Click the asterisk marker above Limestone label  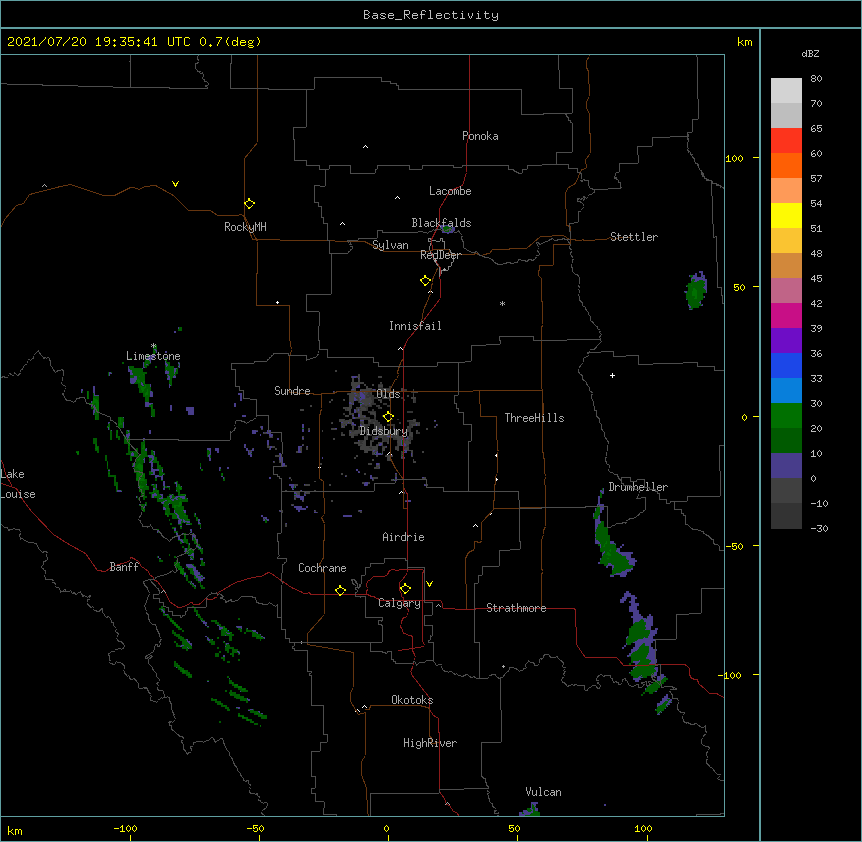[x=153, y=346]
